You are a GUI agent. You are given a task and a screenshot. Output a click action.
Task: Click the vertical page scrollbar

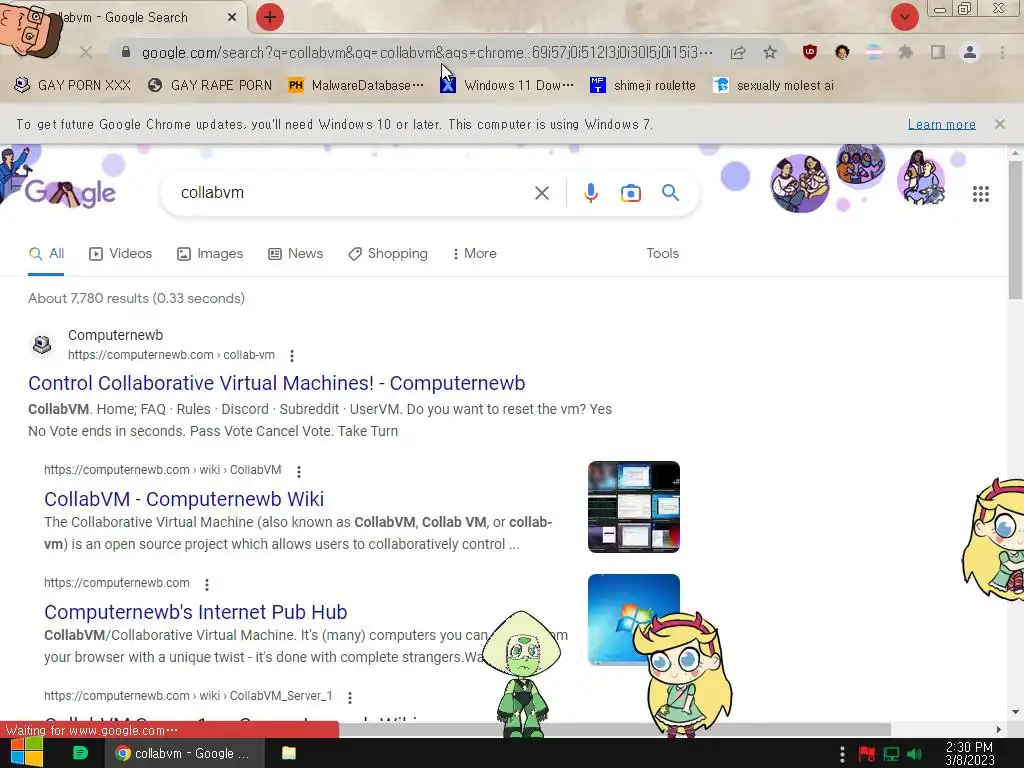click(x=1016, y=229)
